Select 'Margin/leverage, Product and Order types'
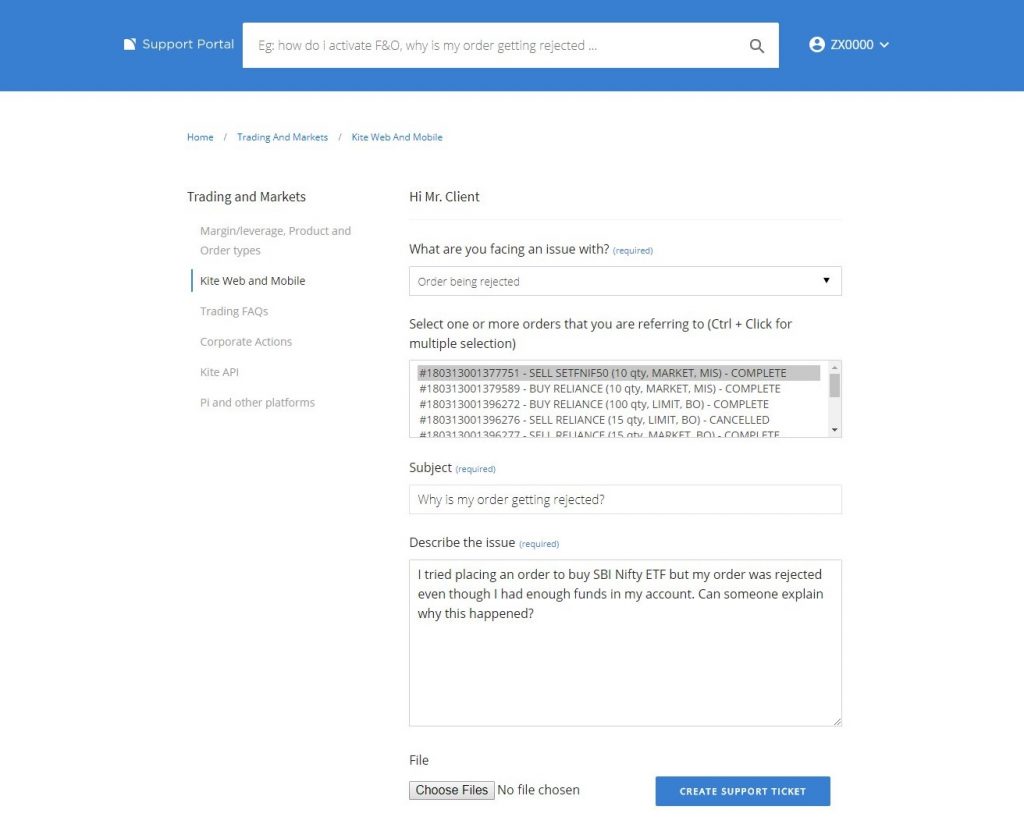The image size is (1024, 817). click(276, 240)
